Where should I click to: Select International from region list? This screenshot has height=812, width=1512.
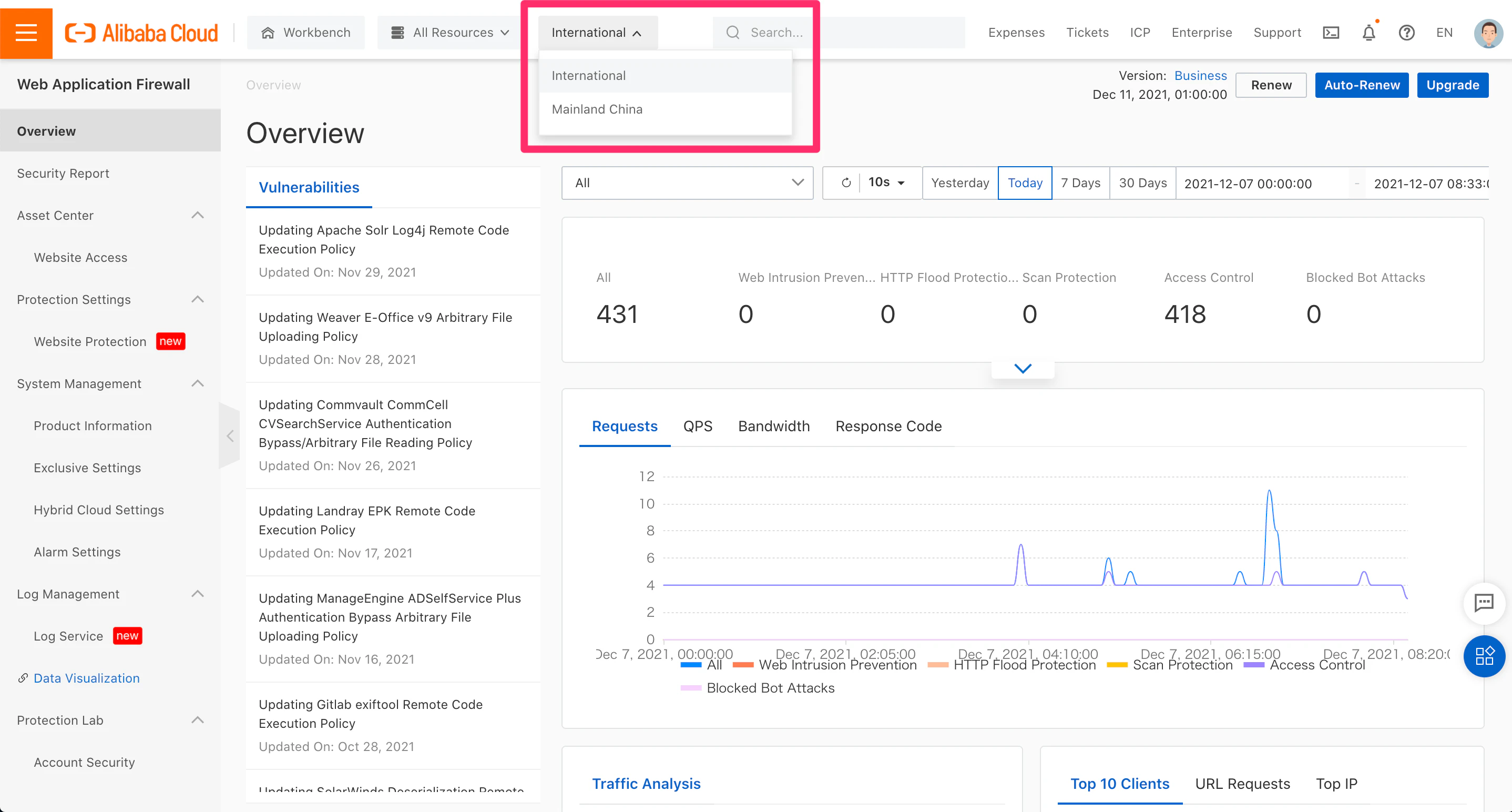665,76
